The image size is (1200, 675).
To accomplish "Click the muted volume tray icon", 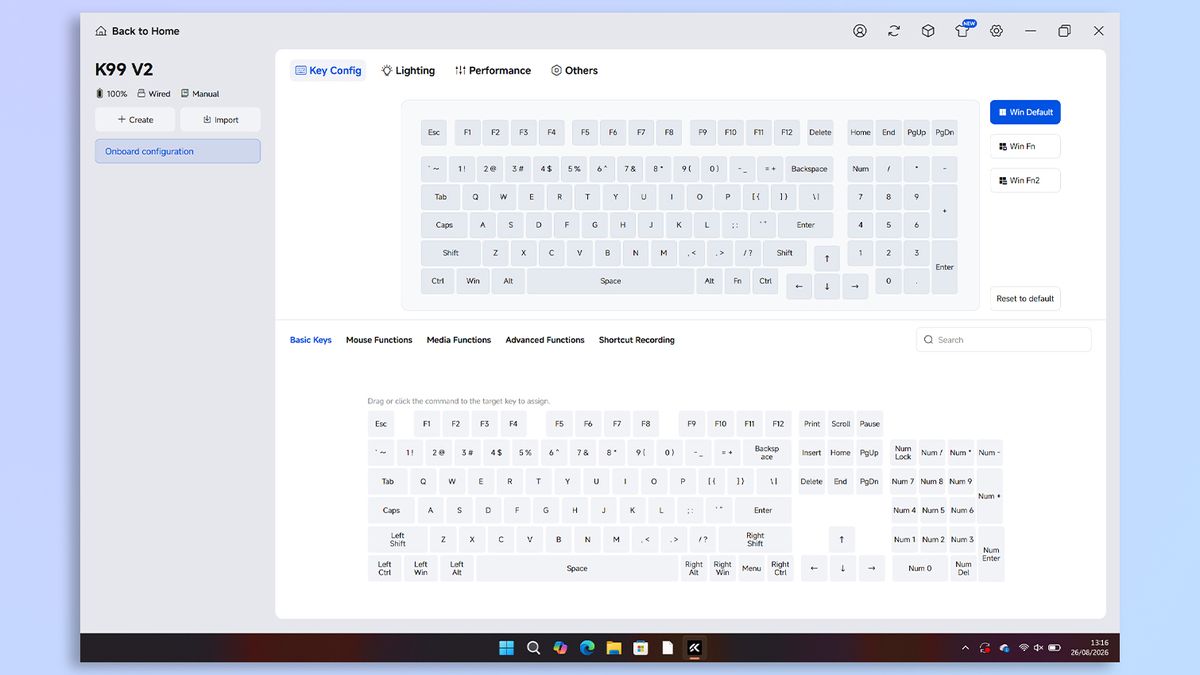I will click(1038, 648).
